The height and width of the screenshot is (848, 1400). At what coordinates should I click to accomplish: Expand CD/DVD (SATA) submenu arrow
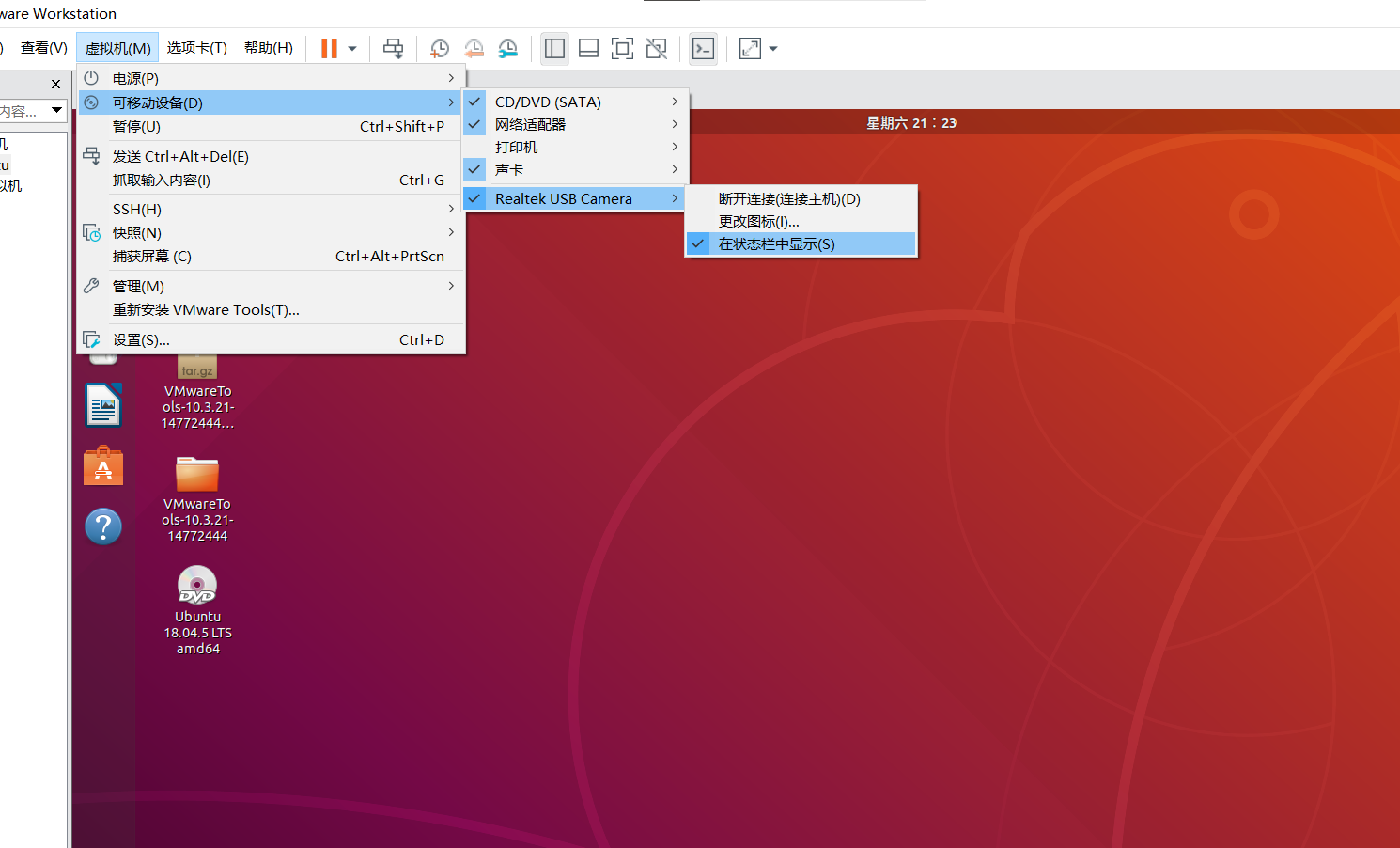pyautogui.click(x=675, y=102)
